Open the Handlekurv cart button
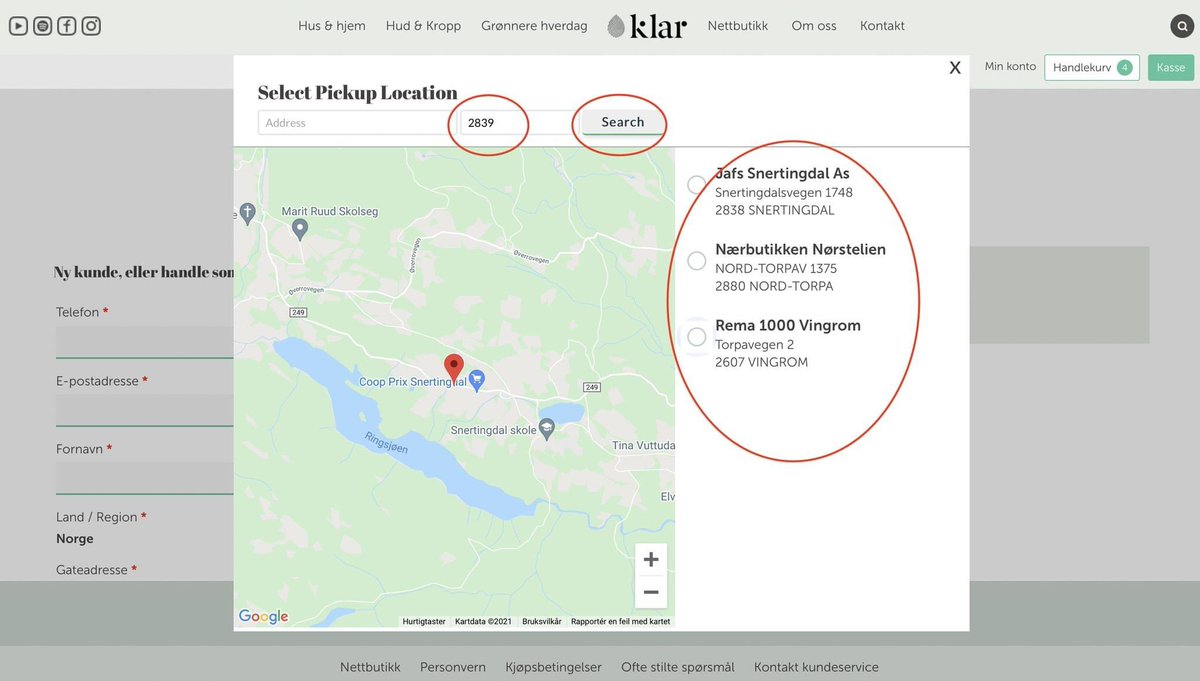1200x681 pixels. 1092,67
